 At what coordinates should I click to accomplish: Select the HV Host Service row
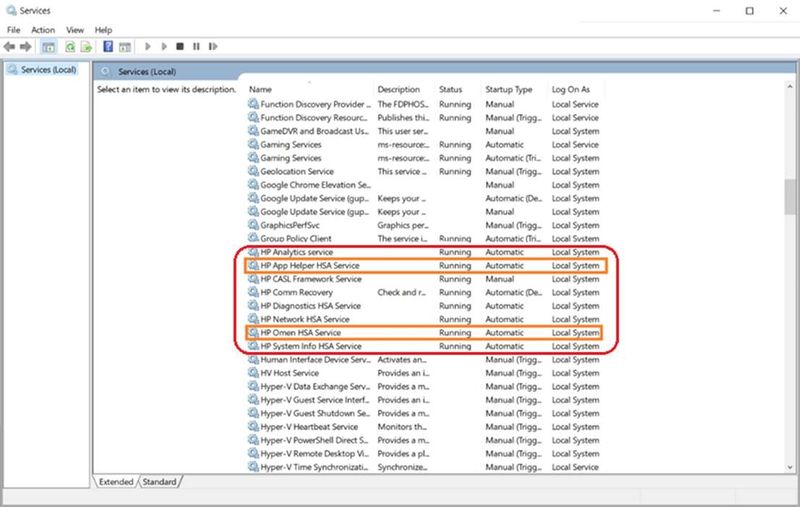tap(425, 373)
